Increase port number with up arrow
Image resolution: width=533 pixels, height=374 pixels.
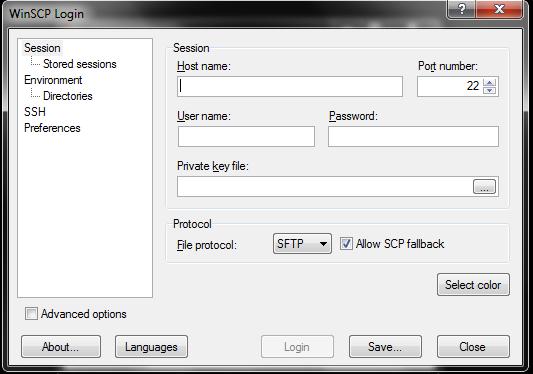coord(489,82)
